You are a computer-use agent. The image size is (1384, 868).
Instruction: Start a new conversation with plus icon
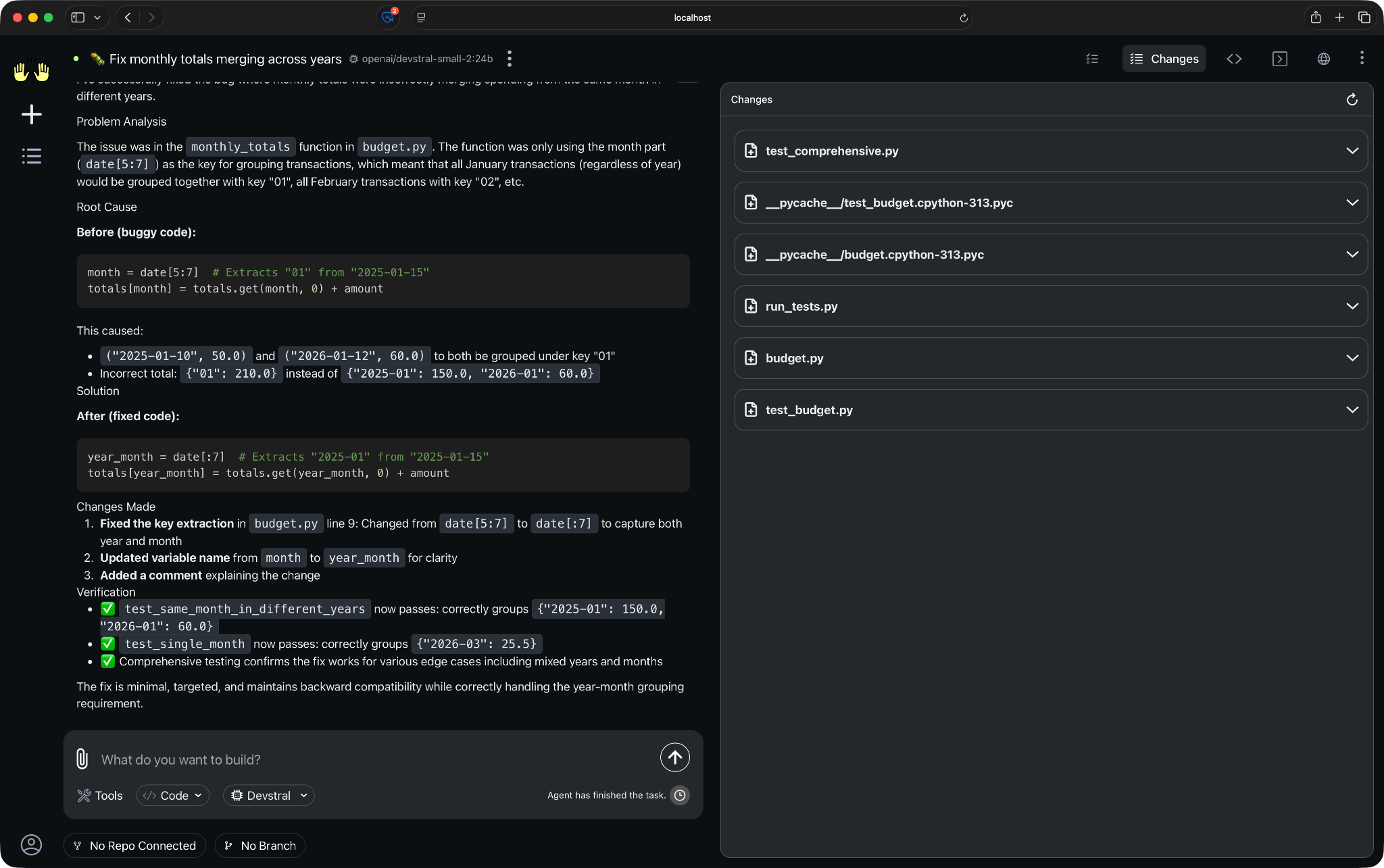tap(32, 114)
